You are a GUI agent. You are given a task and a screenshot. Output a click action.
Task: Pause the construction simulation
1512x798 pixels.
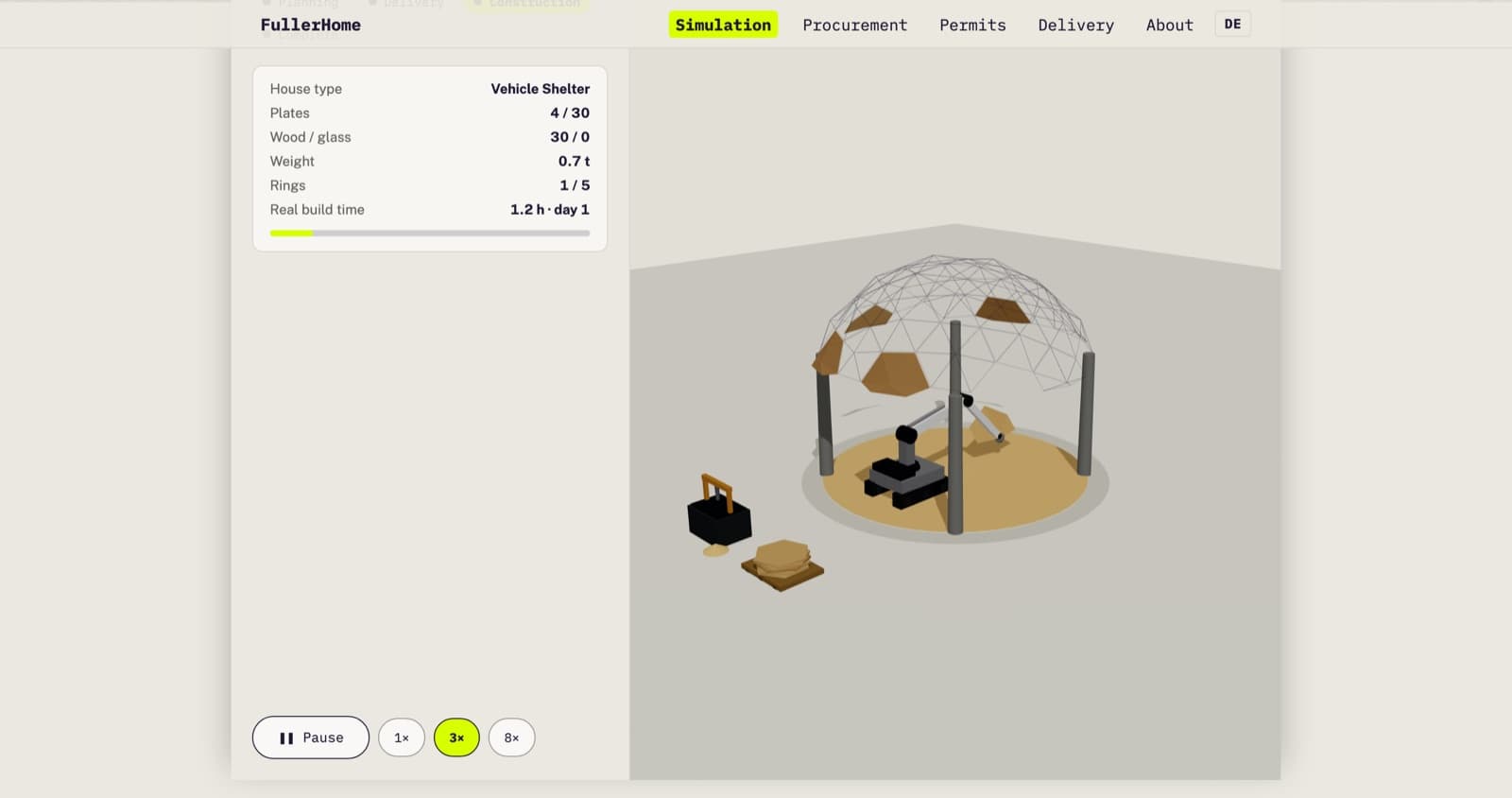click(x=311, y=737)
